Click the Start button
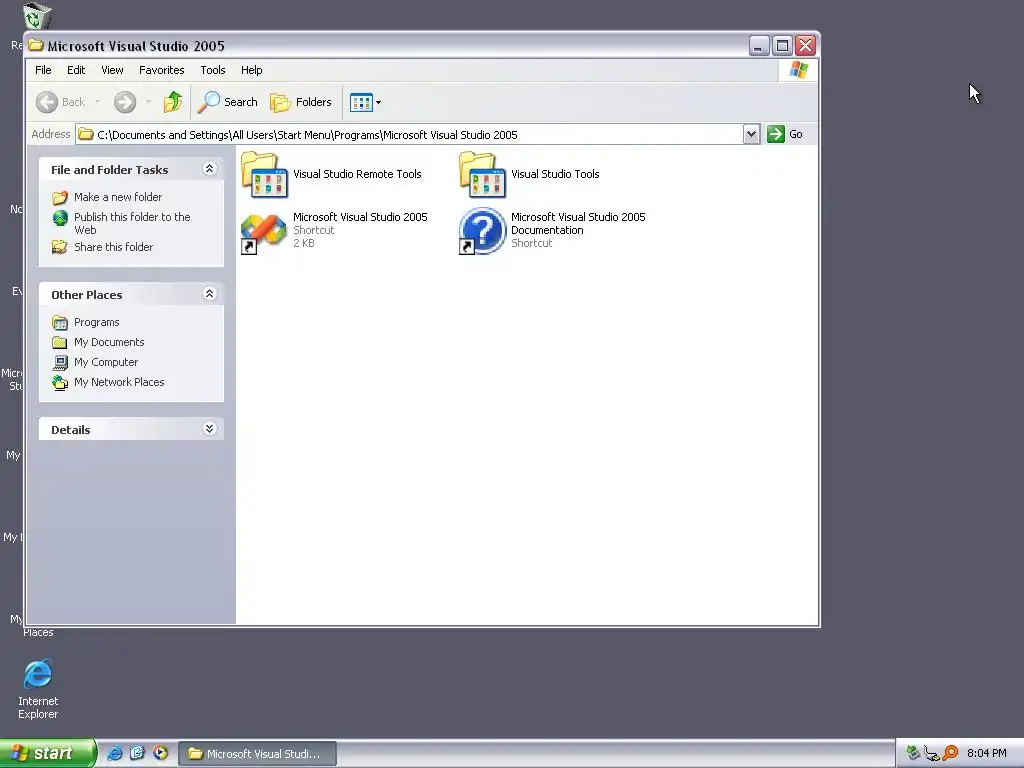The image size is (1024, 768). tap(48, 753)
